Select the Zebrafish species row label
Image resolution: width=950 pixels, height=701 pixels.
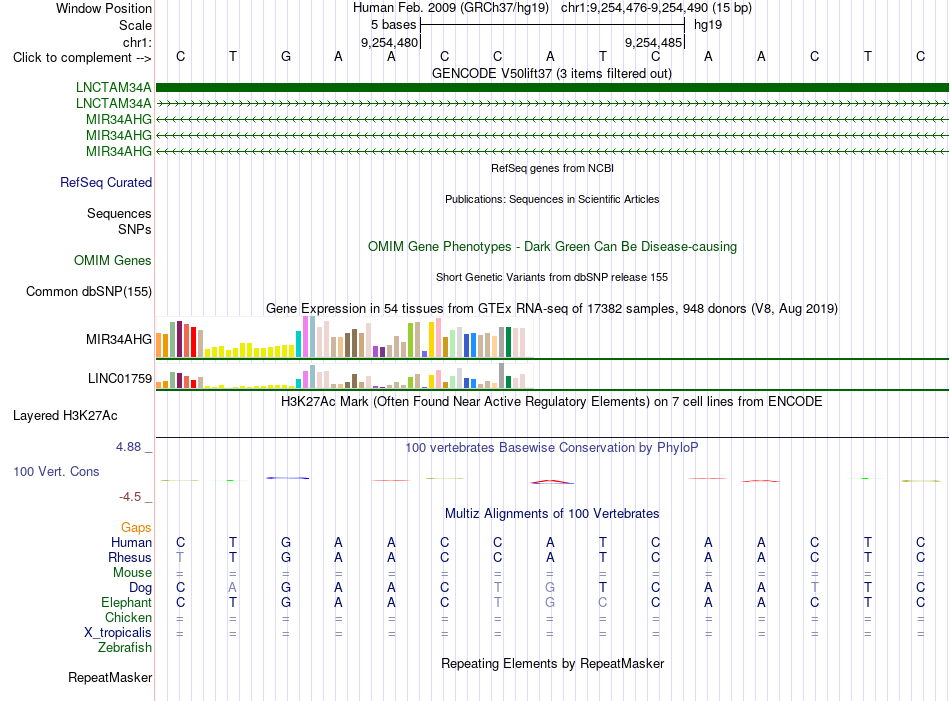(125, 648)
